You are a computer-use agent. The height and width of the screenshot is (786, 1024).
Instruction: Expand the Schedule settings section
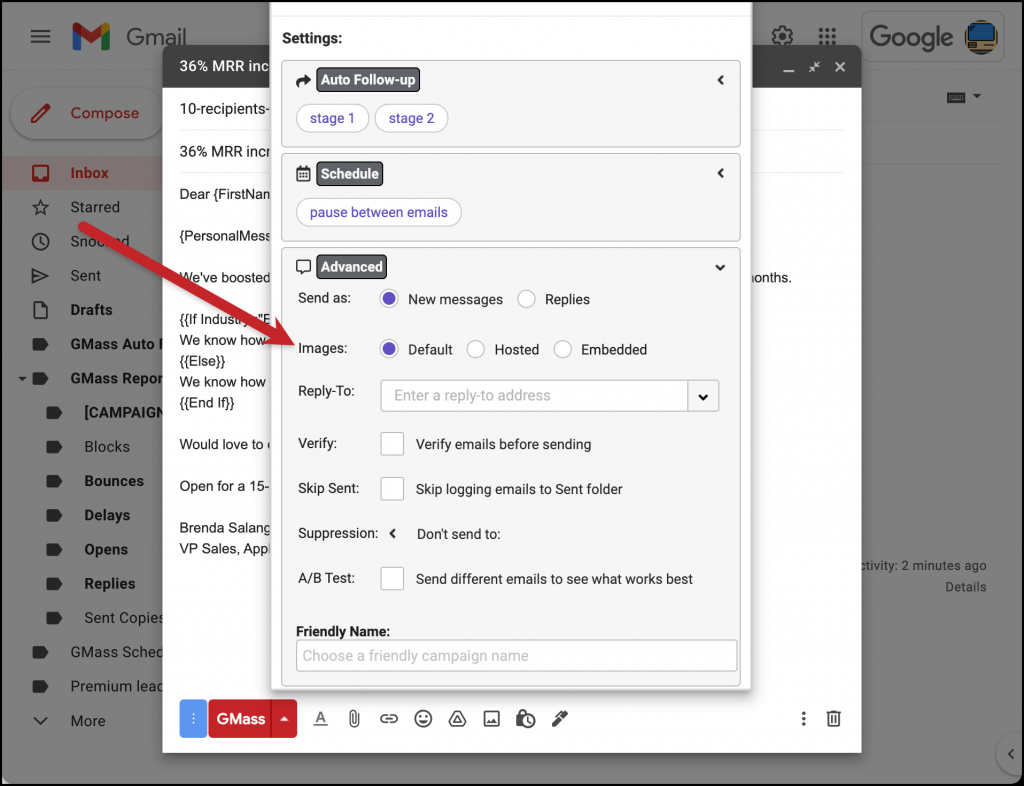click(x=720, y=172)
